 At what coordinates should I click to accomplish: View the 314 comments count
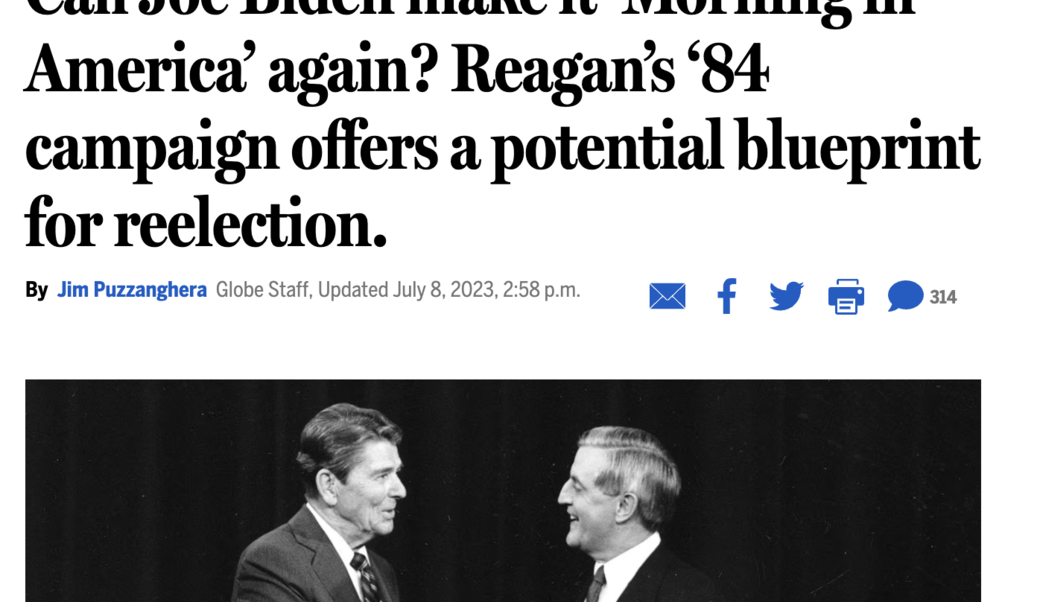click(x=941, y=298)
